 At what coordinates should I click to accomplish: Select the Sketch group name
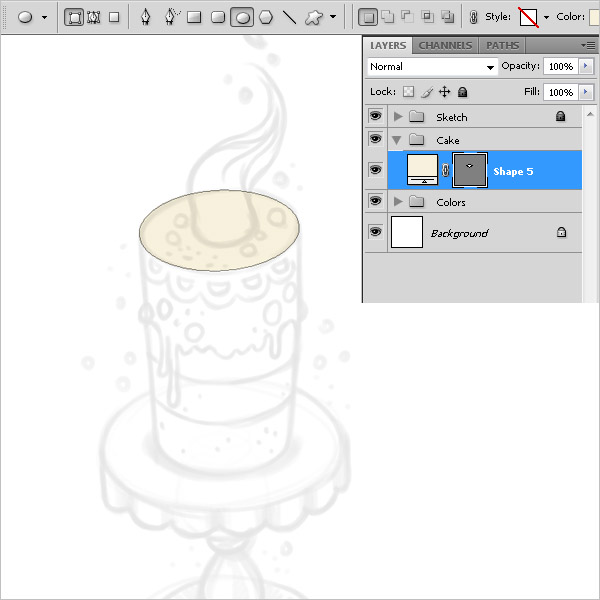[x=452, y=117]
